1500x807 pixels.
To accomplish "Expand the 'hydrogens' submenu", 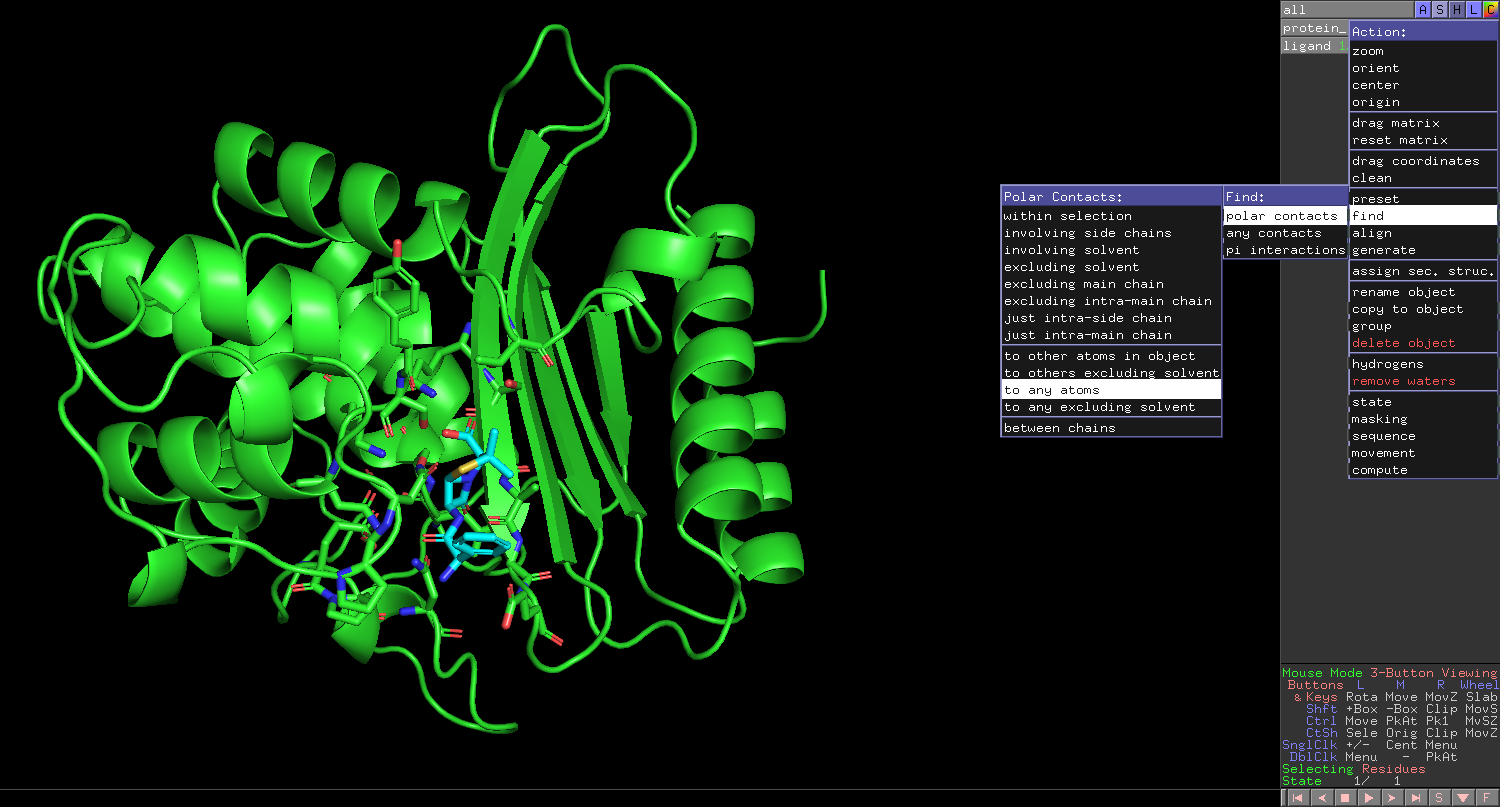I will tap(1423, 364).
